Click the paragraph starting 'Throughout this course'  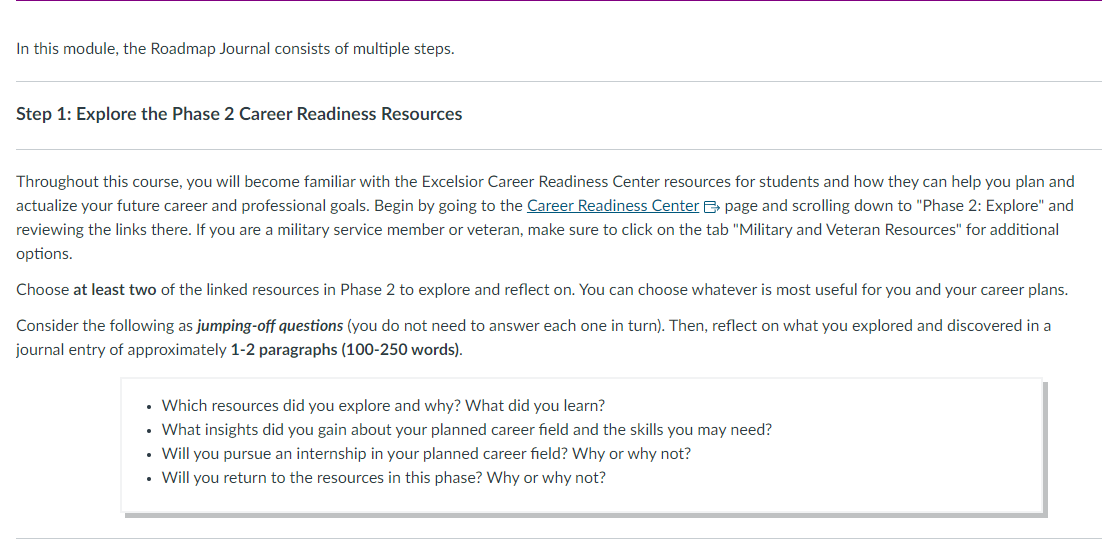point(545,218)
